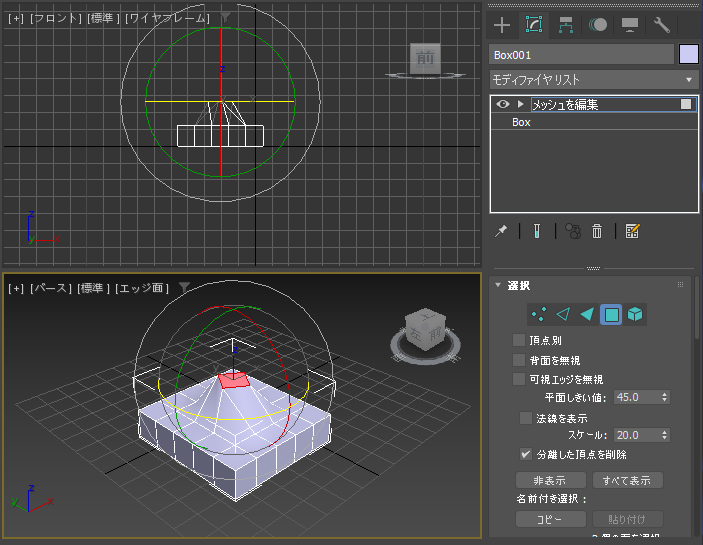Click the すべて表示 button
703x545 pixels.
click(x=628, y=480)
